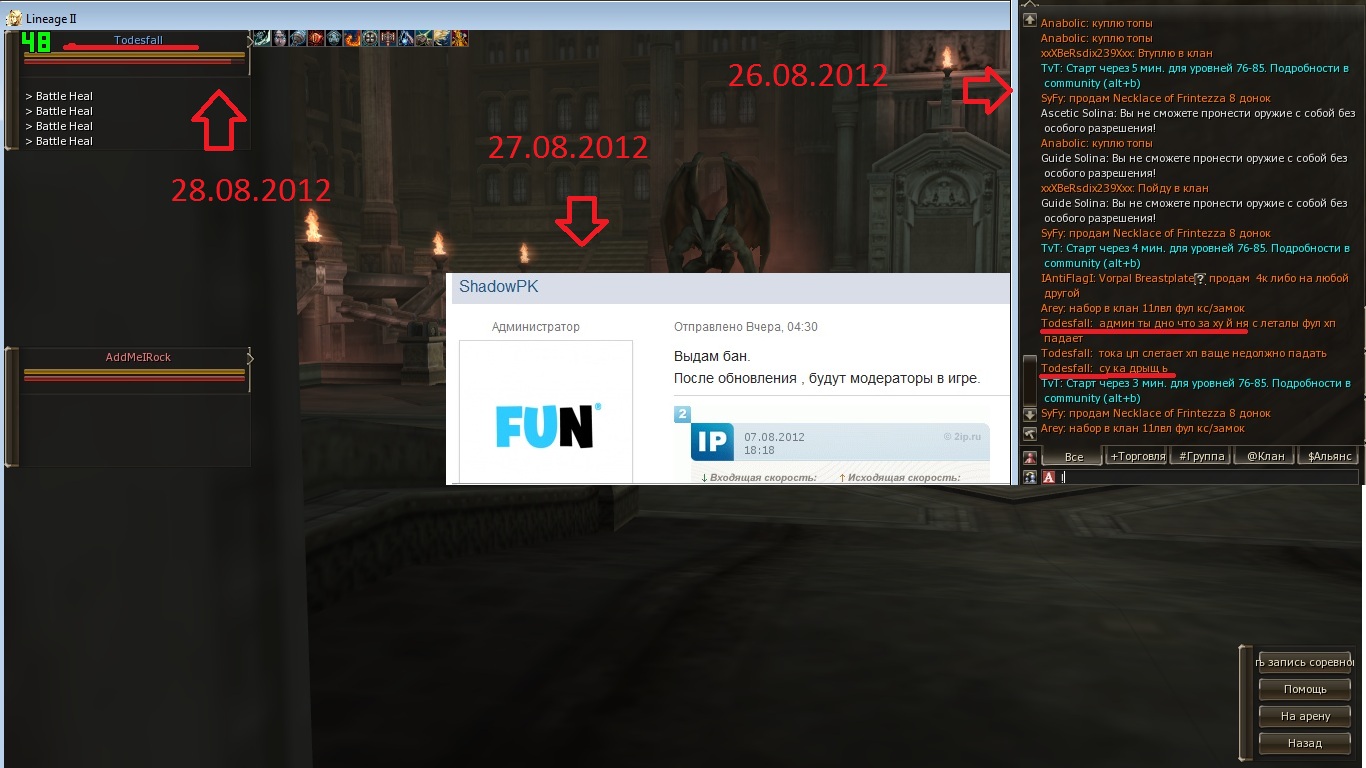Viewport: 1366px width, 768px height.
Task: Click the 'Администратор' label in forum post
Action: (x=536, y=327)
